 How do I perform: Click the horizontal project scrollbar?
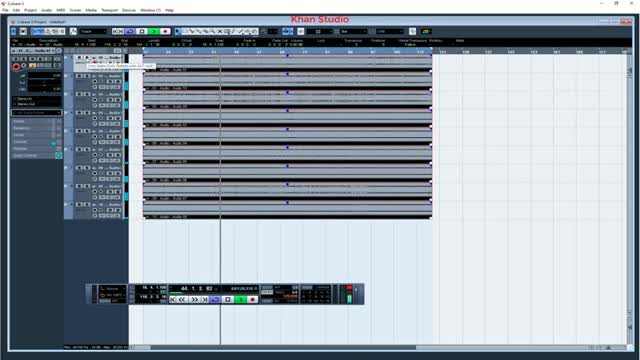[x=284, y=348]
